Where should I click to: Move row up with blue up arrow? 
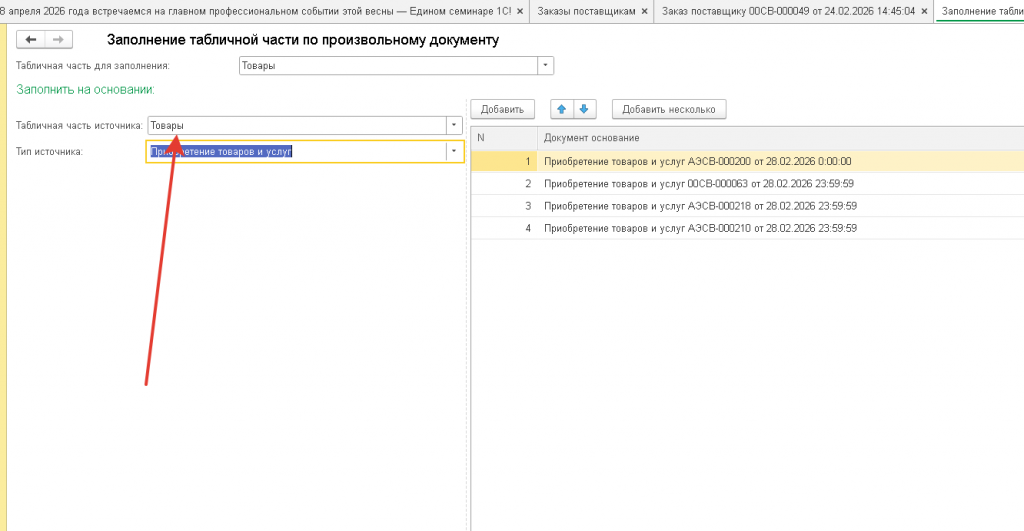point(562,109)
